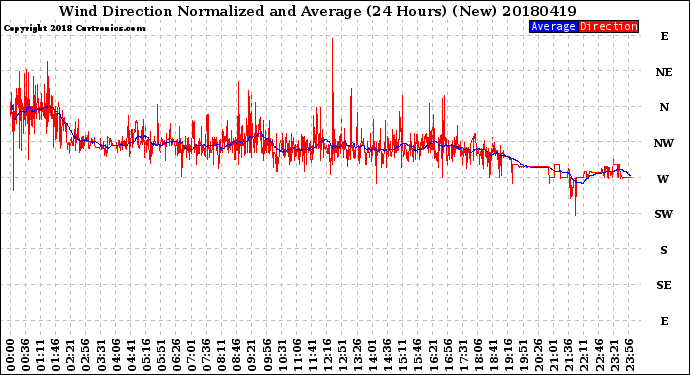This screenshot has height=375, width=690.
Task: Click the 01:46 time axis label
Action: (x=55, y=355)
